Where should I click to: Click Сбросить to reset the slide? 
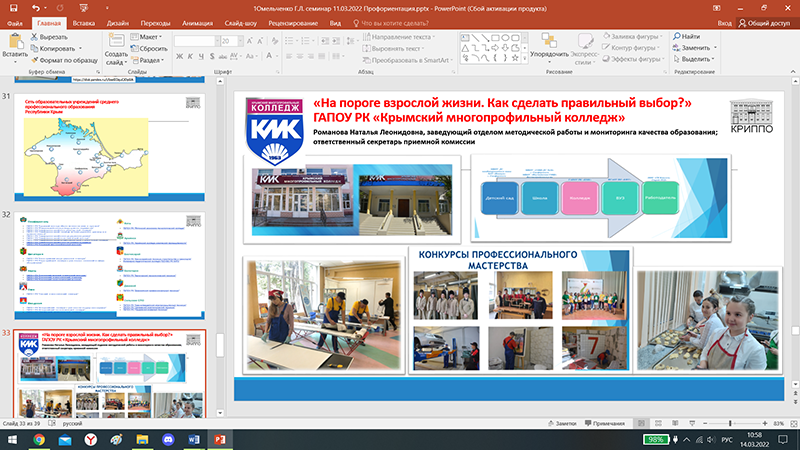(x=149, y=48)
